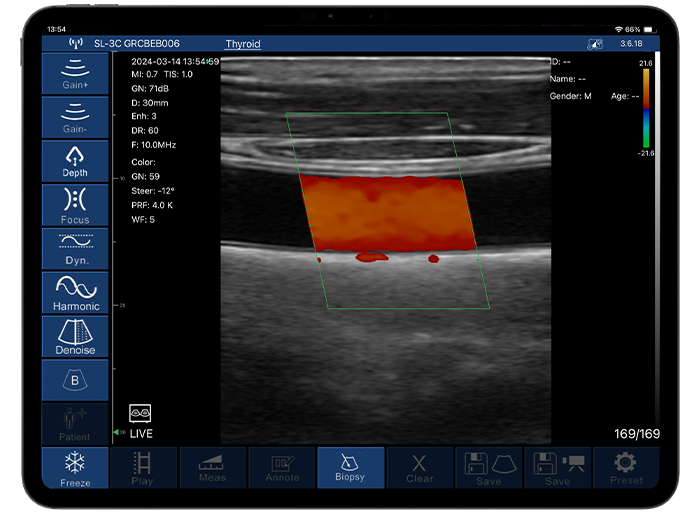Tap the wireless probe connection icon
Viewport: 700px width, 514px height.
[x=75, y=43]
